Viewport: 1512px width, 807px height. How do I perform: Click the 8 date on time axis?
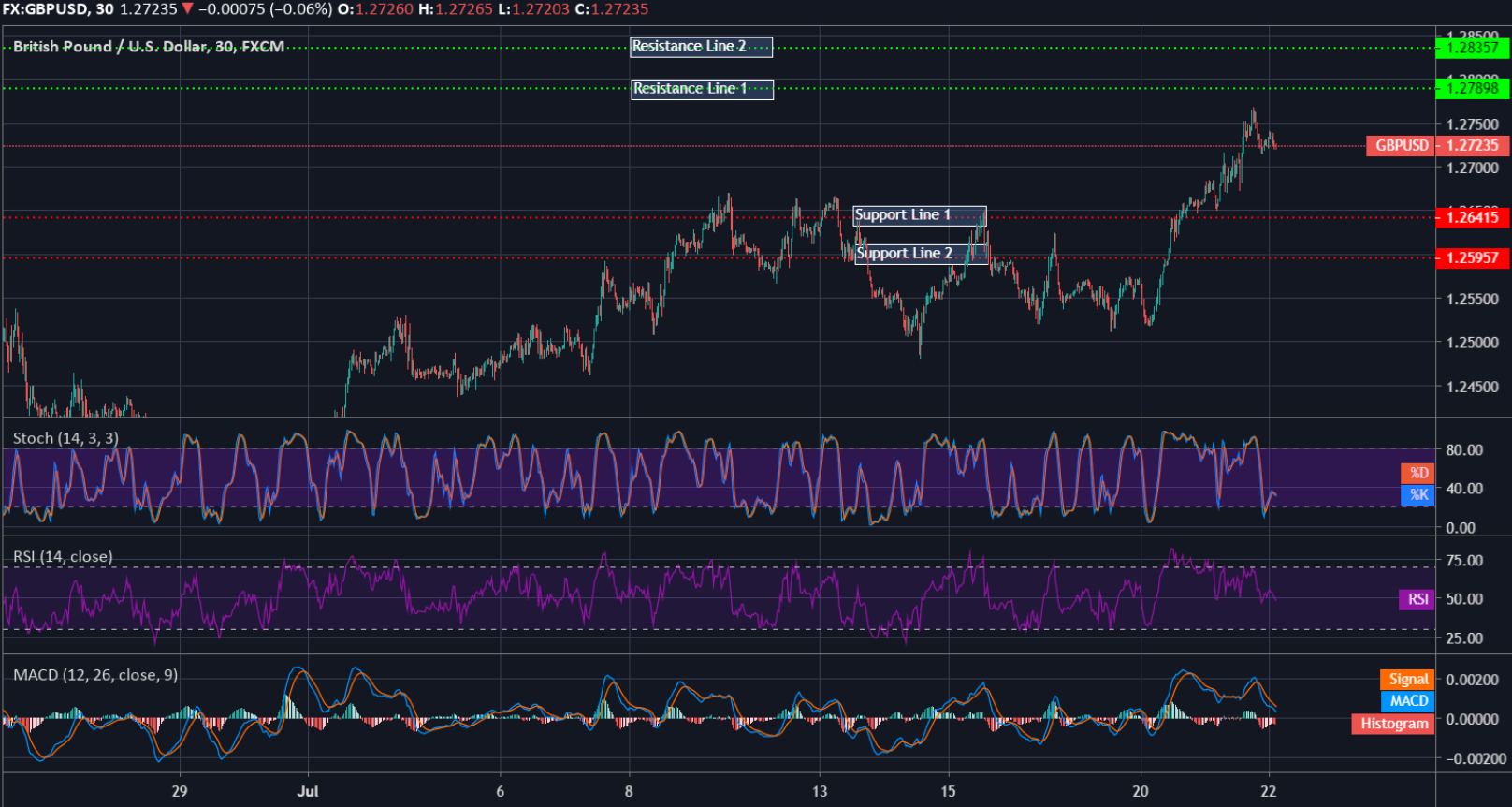[x=629, y=791]
